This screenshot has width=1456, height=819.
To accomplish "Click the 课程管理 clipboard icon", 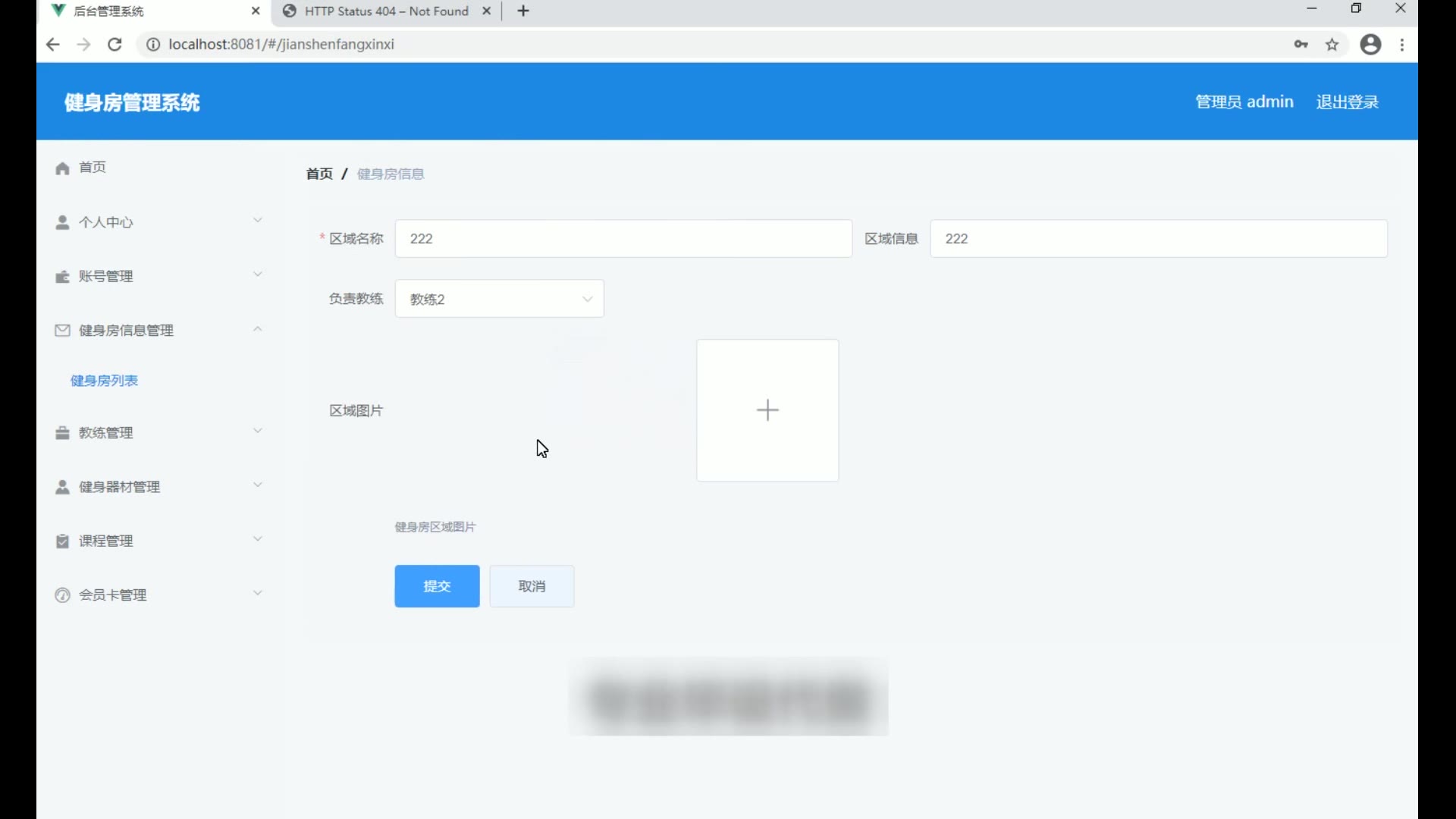I will pos(62,541).
